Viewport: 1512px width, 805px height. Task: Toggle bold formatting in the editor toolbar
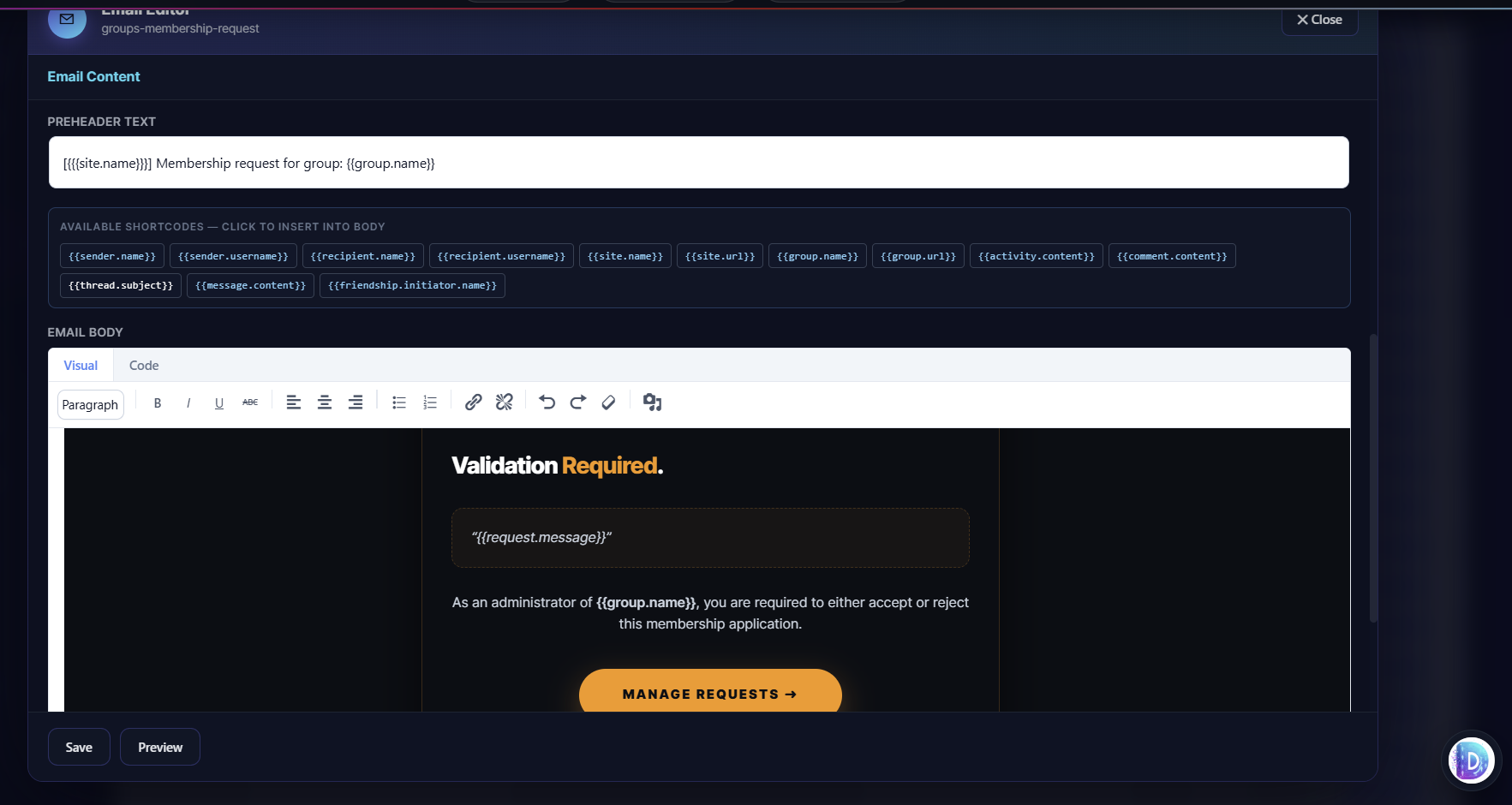pos(158,402)
